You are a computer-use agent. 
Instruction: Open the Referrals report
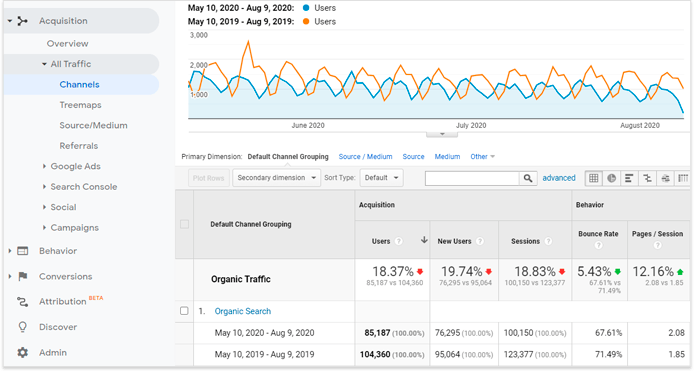79,146
